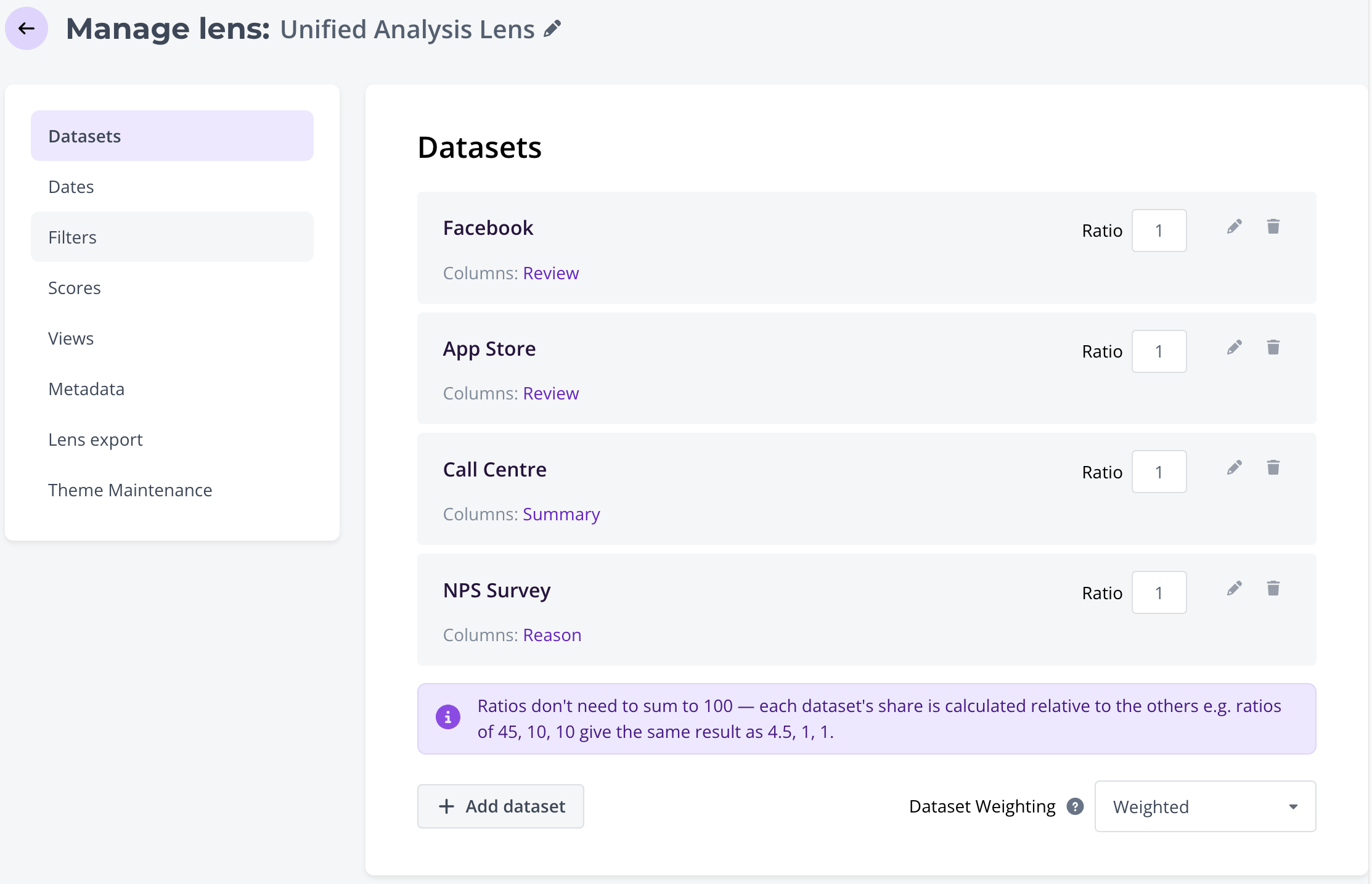The height and width of the screenshot is (884, 1372).
Task: Delete the NPS Survey dataset
Action: (1273, 588)
